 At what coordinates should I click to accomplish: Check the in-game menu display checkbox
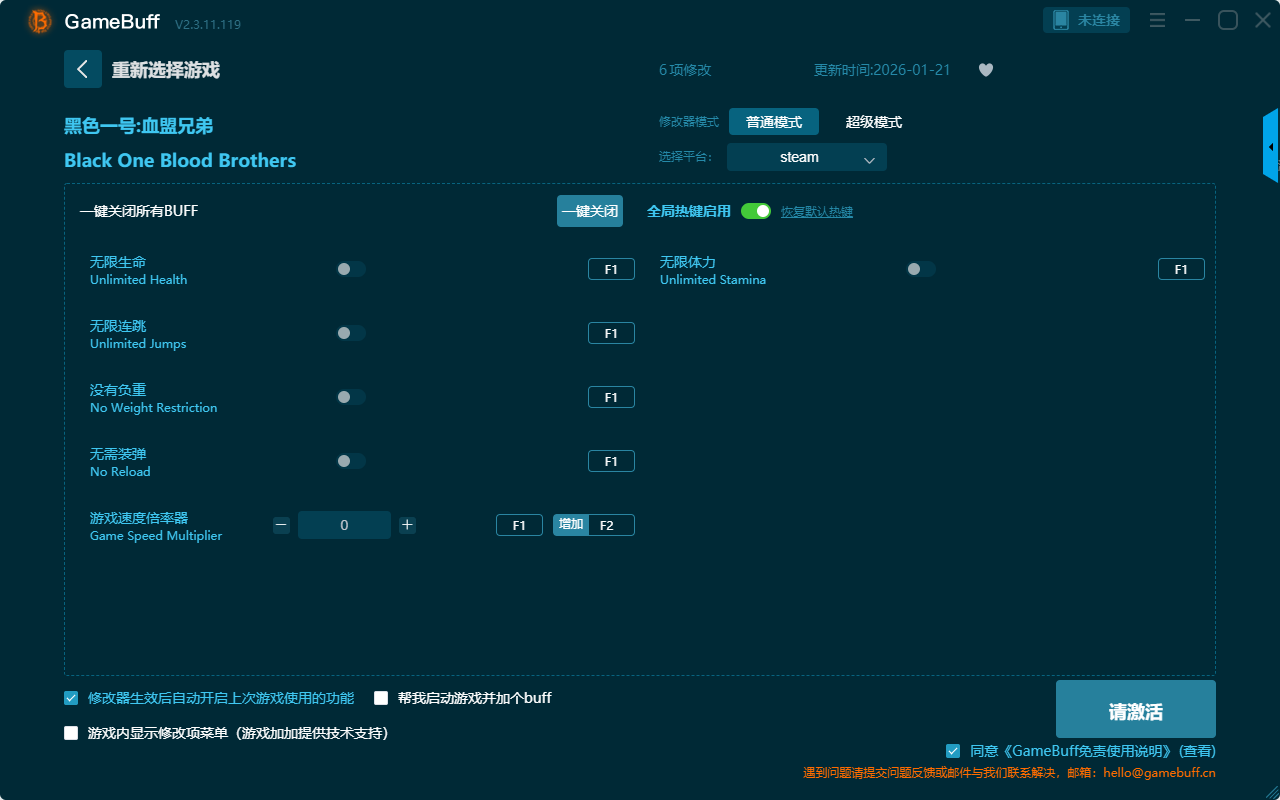[x=71, y=733]
